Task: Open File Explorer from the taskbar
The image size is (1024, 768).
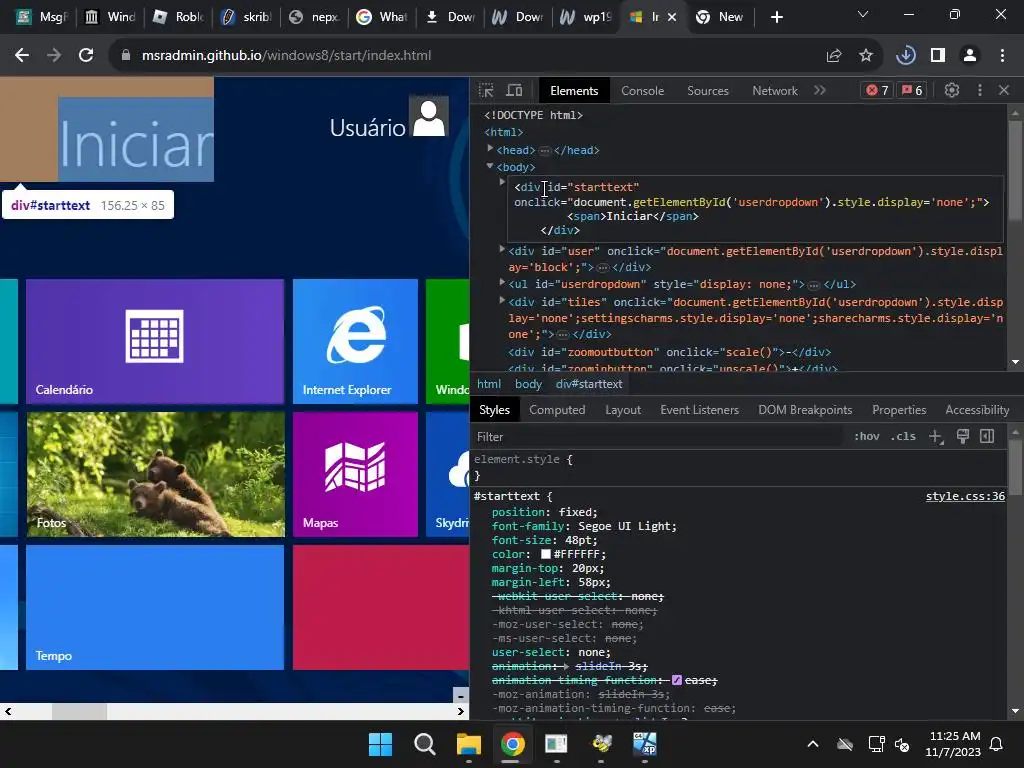Action: click(x=469, y=744)
